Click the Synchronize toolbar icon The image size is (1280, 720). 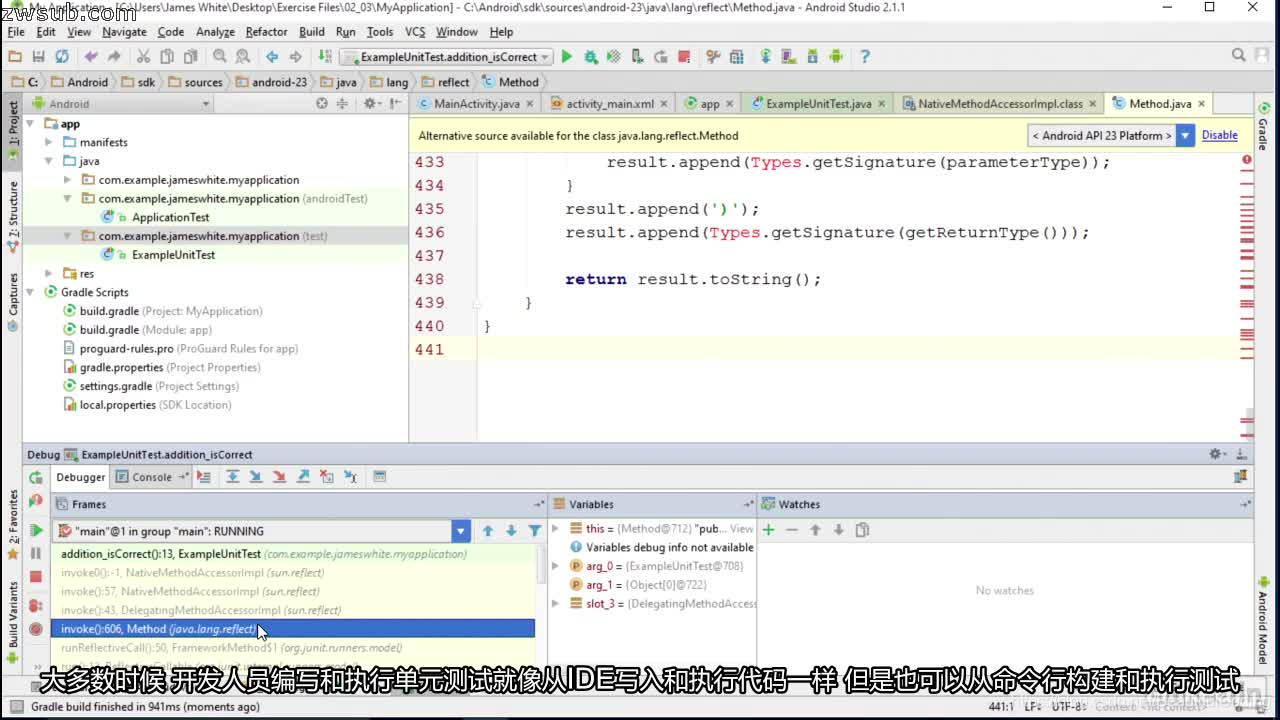tap(62, 57)
